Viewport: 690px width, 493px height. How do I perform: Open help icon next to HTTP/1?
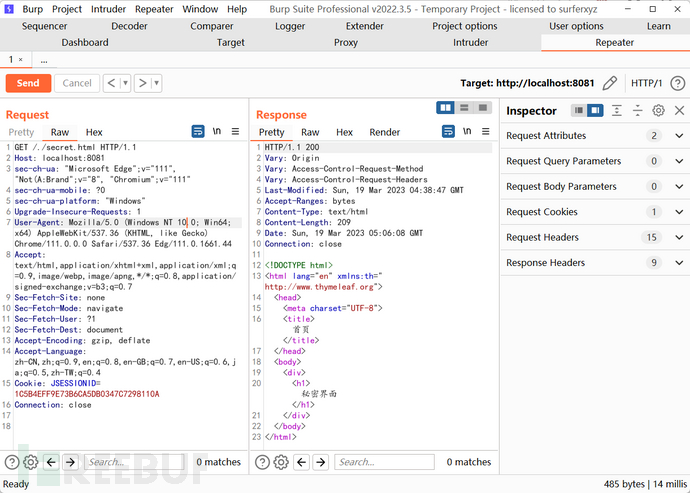coord(678,83)
